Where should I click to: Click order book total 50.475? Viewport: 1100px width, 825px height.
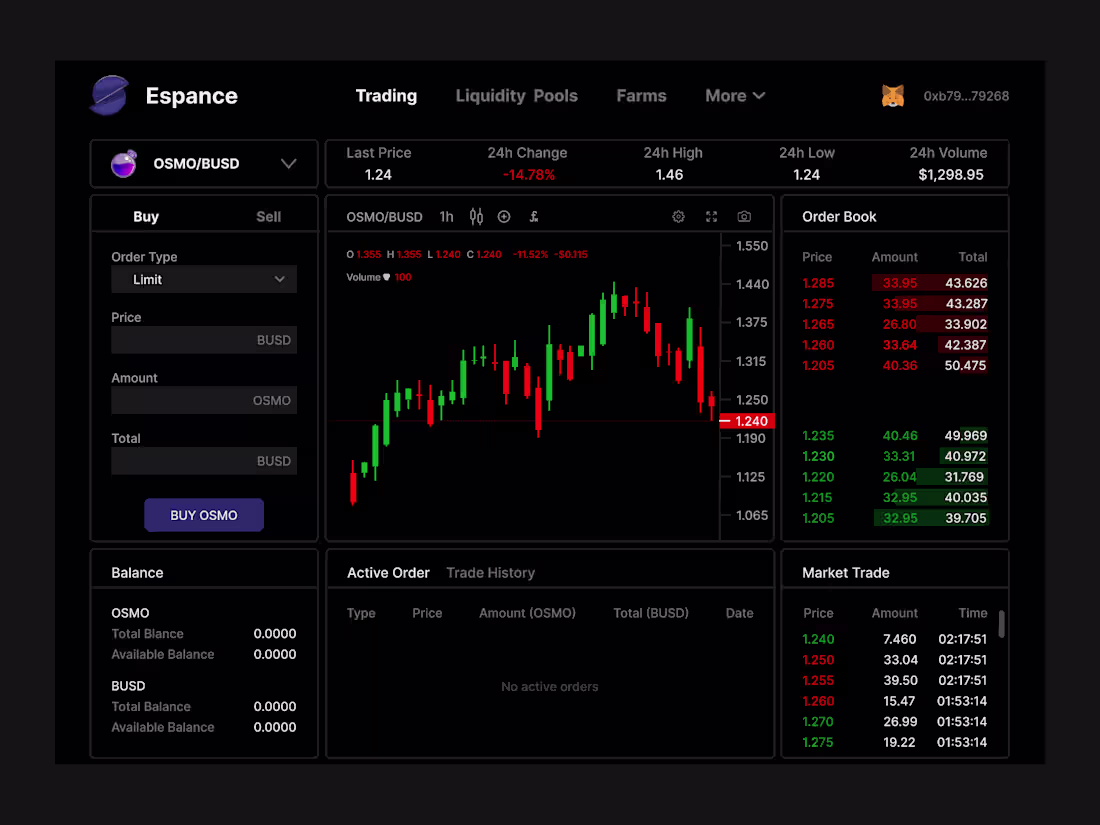click(x=965, y=365)
